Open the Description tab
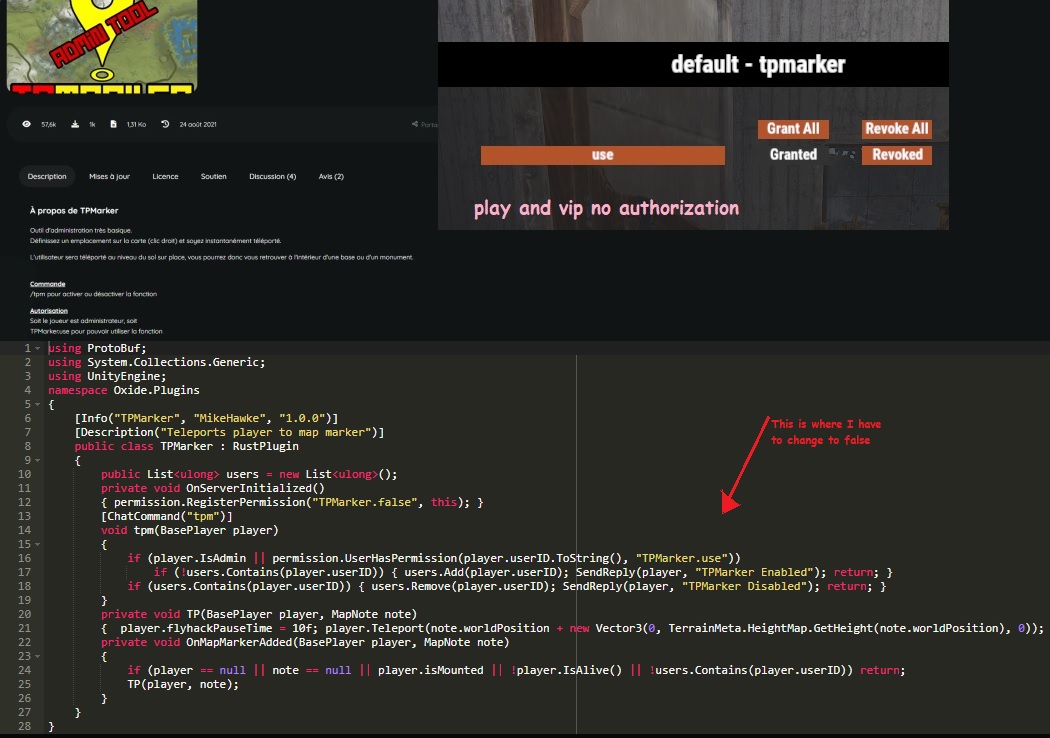Viewport: 1050px width, 738px height. 47,177
